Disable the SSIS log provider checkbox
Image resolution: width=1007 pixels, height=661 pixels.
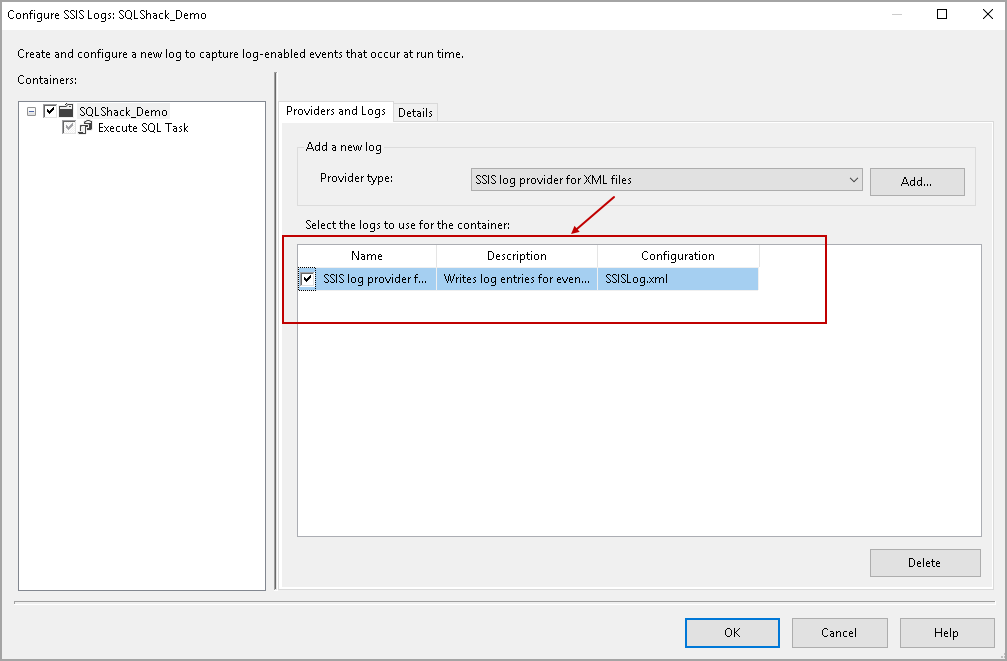click(306, 279)
